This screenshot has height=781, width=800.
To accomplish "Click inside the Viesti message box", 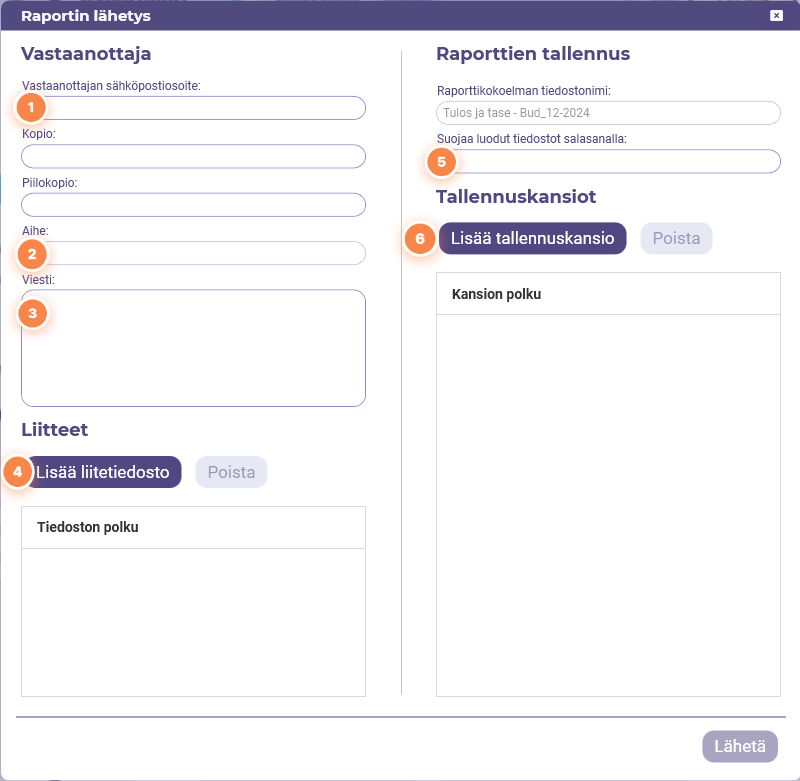I will (193, 348).
